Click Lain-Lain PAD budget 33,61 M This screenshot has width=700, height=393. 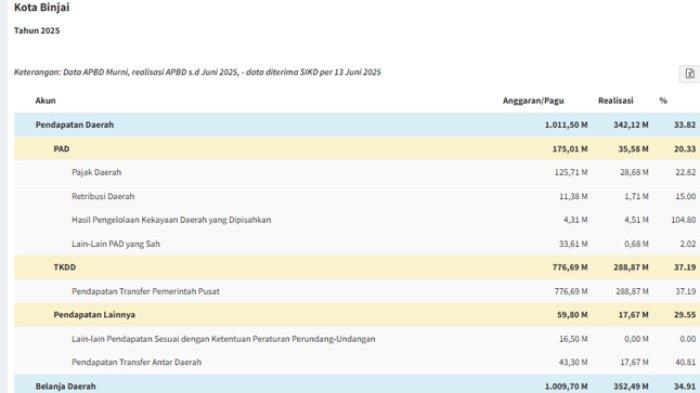[x=573, y=244]
